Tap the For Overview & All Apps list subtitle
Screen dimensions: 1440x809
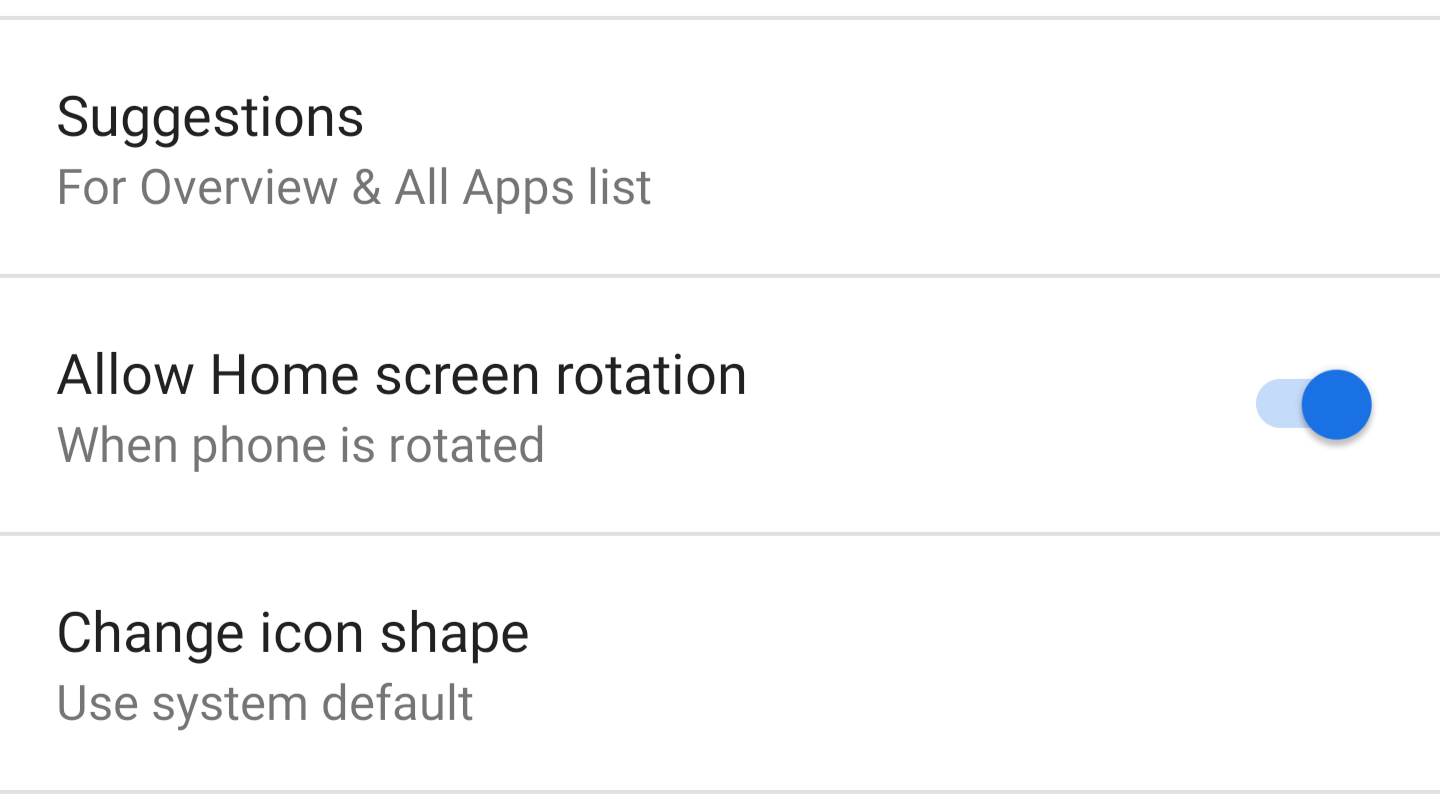click(354, 187)
